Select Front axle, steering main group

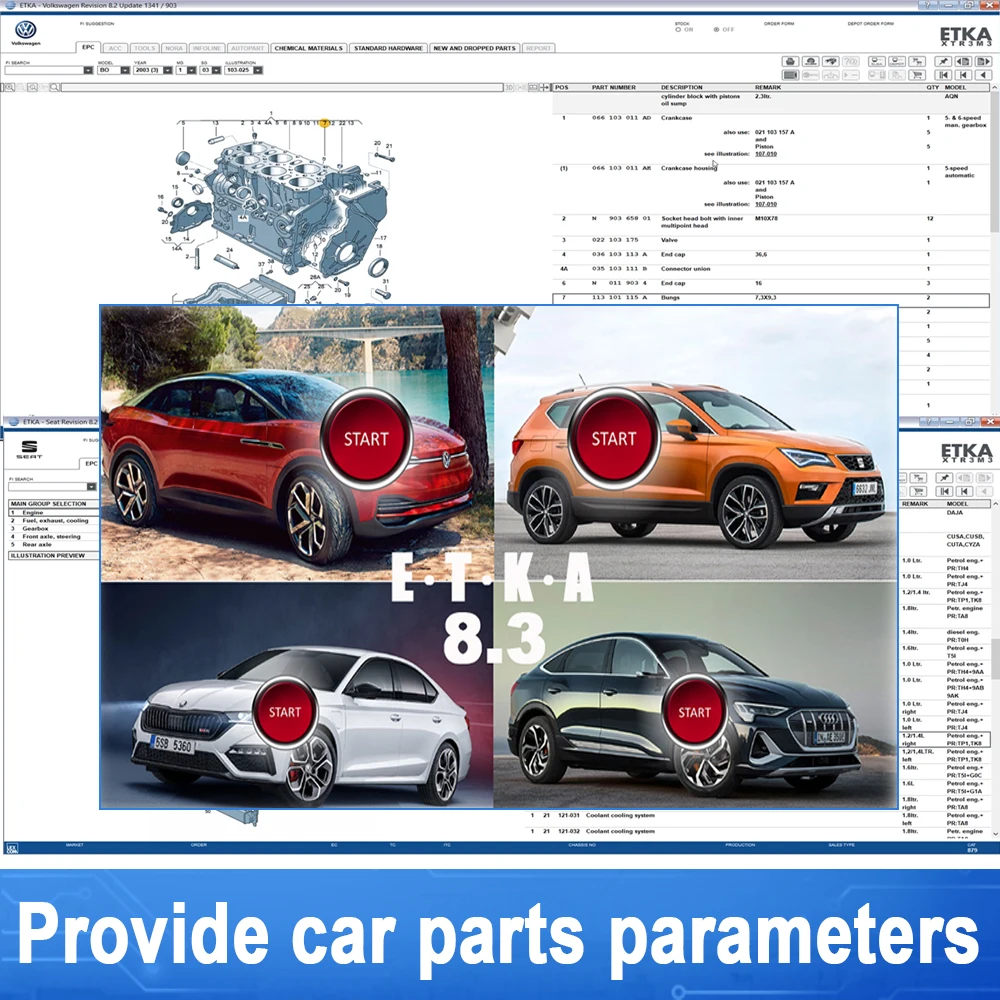53,536
